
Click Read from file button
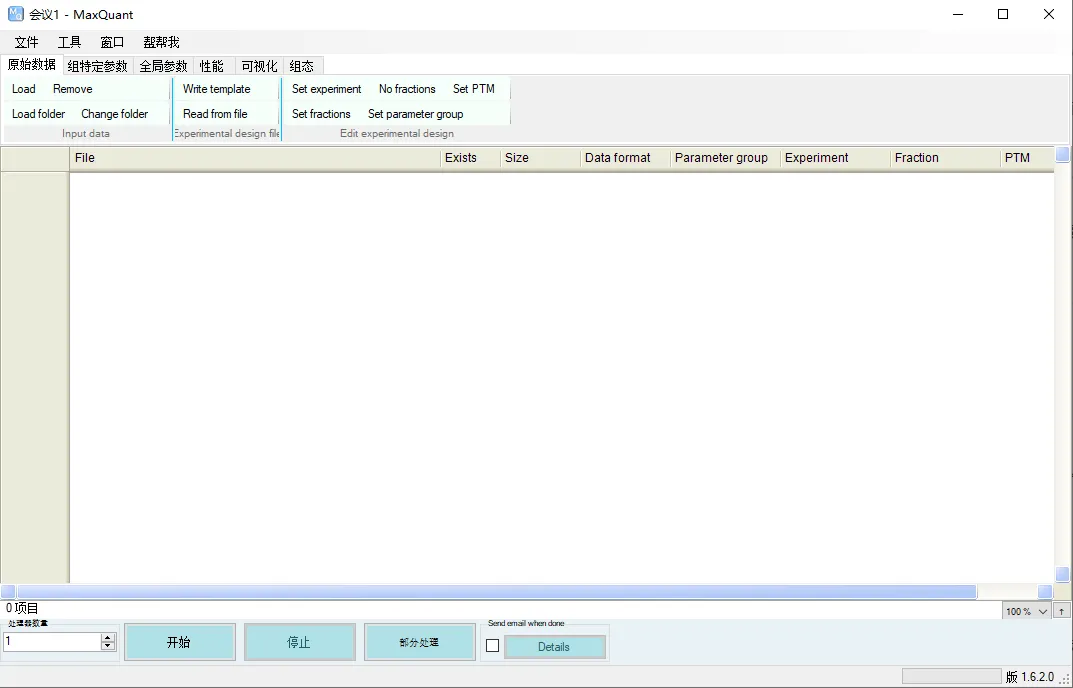point(215,114)
